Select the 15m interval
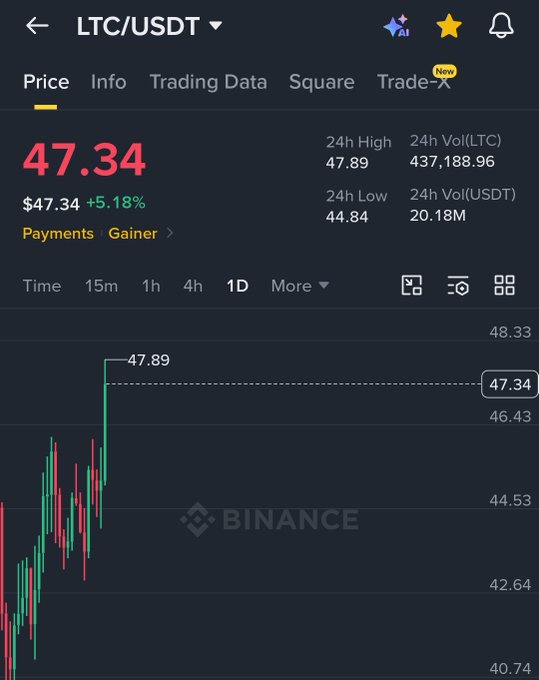This screenshot has width=539, height=680. click(x=101, y=286)
